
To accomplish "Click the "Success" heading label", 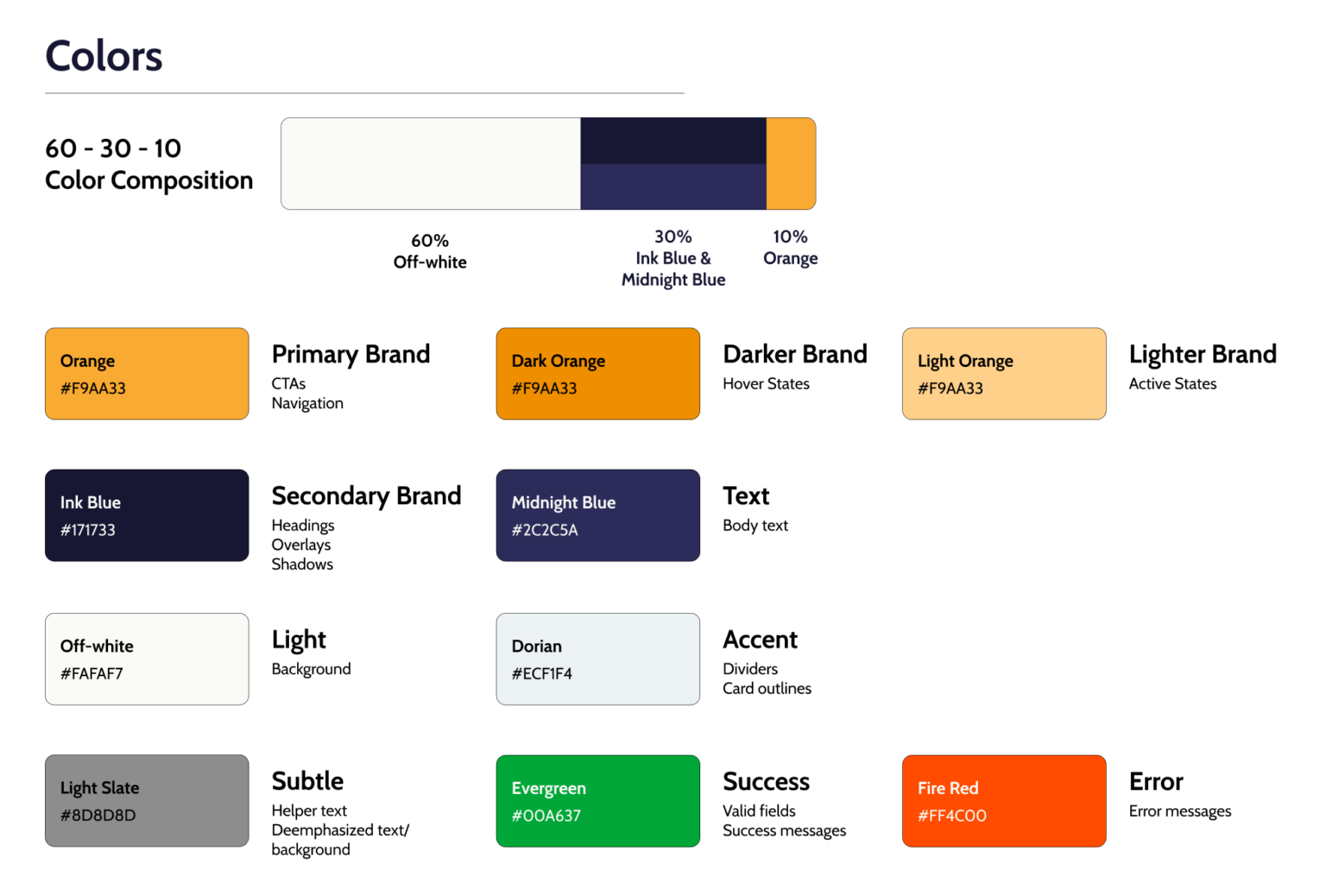I will pos(766,781).
